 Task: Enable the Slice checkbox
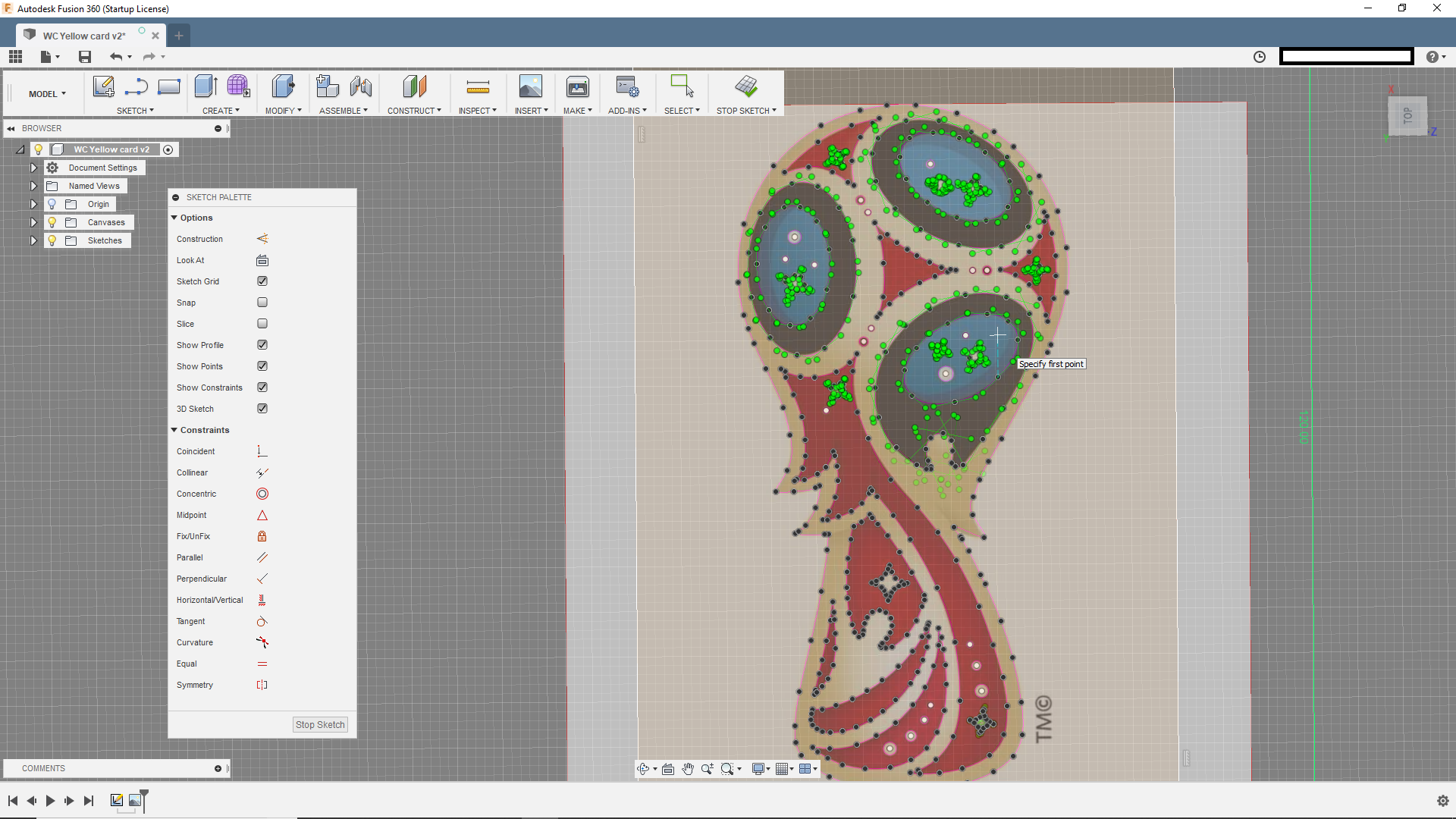262,324
